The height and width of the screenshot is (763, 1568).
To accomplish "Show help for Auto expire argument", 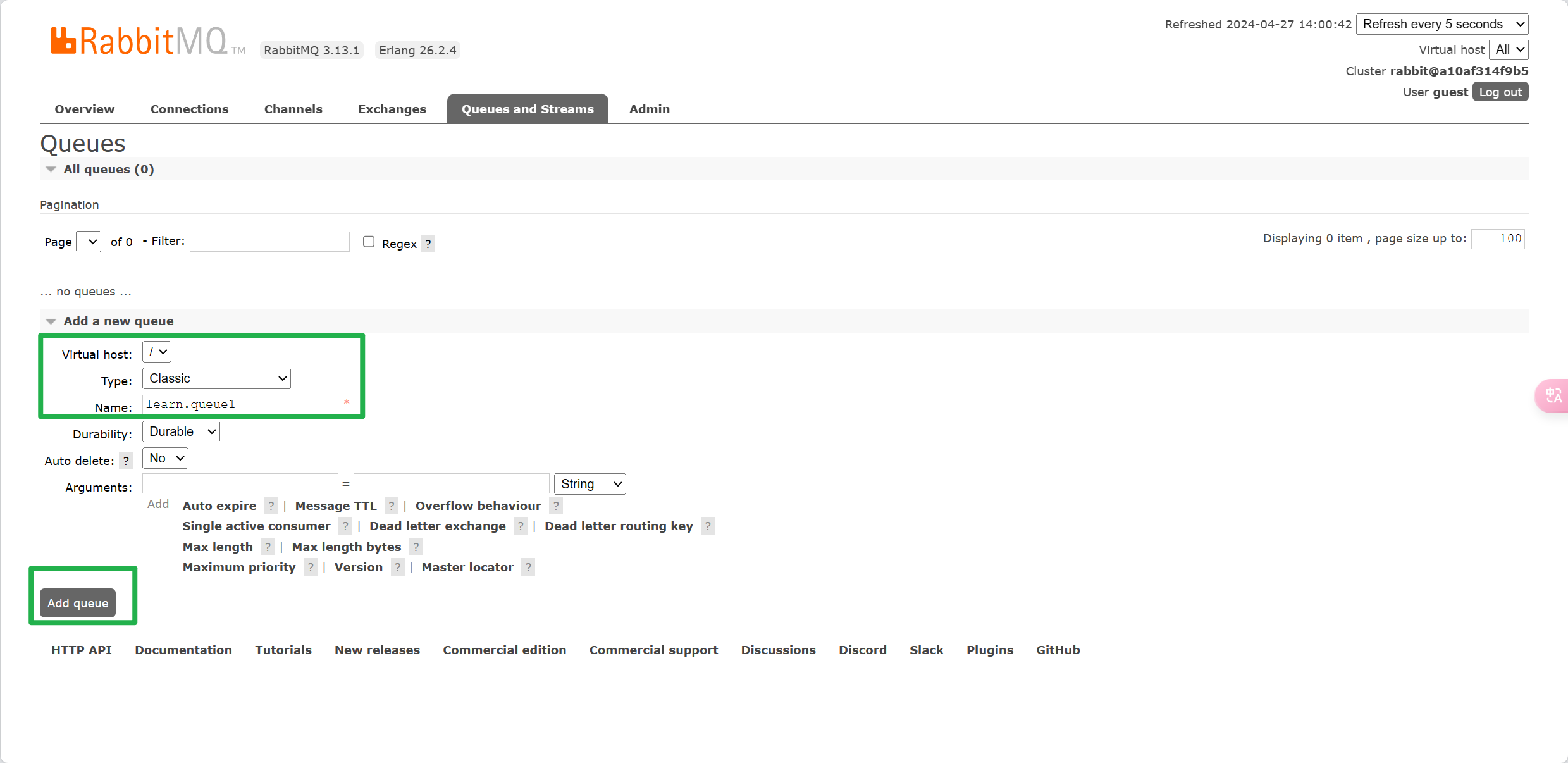I will coord(271,506).
